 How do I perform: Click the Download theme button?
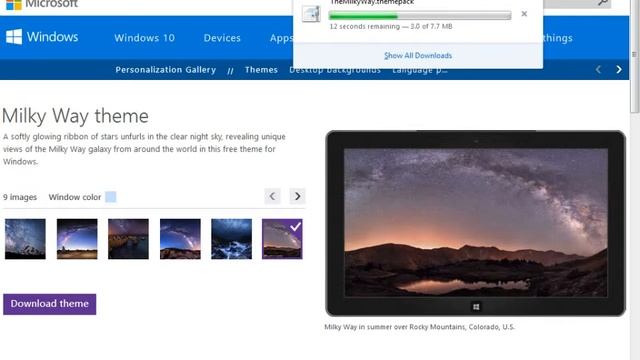point(49,304)
